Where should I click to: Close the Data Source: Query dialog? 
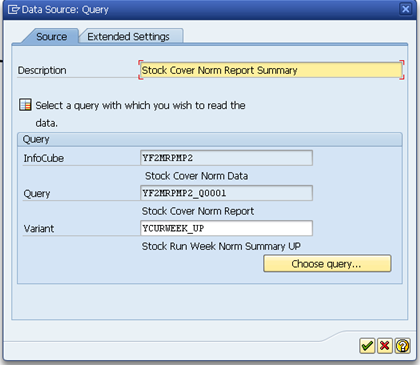point(406,9)
